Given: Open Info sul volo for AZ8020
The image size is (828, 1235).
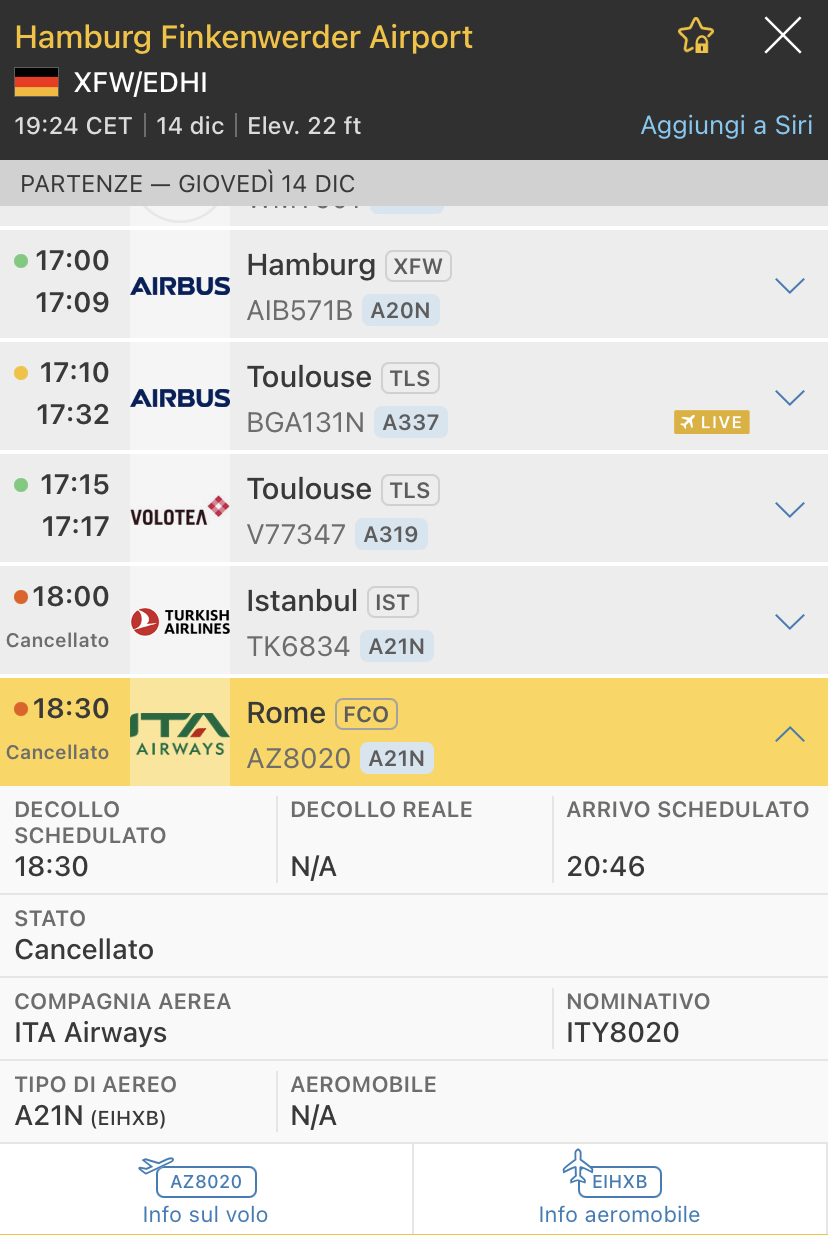Looking at the screenshot, I should tap(206, 1194).
